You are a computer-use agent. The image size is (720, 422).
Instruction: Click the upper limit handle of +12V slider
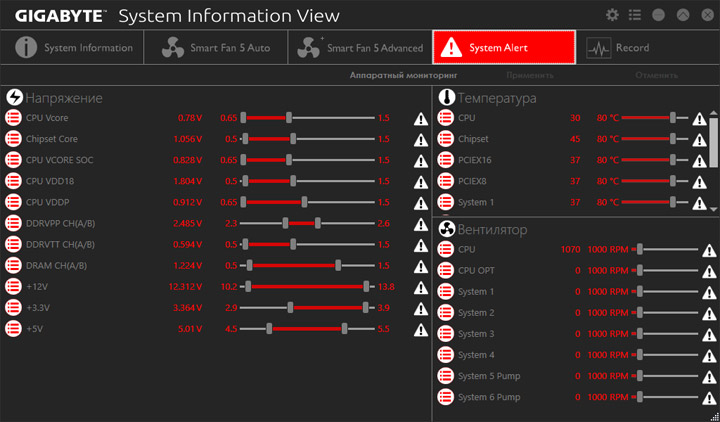[x=366, y=287]
